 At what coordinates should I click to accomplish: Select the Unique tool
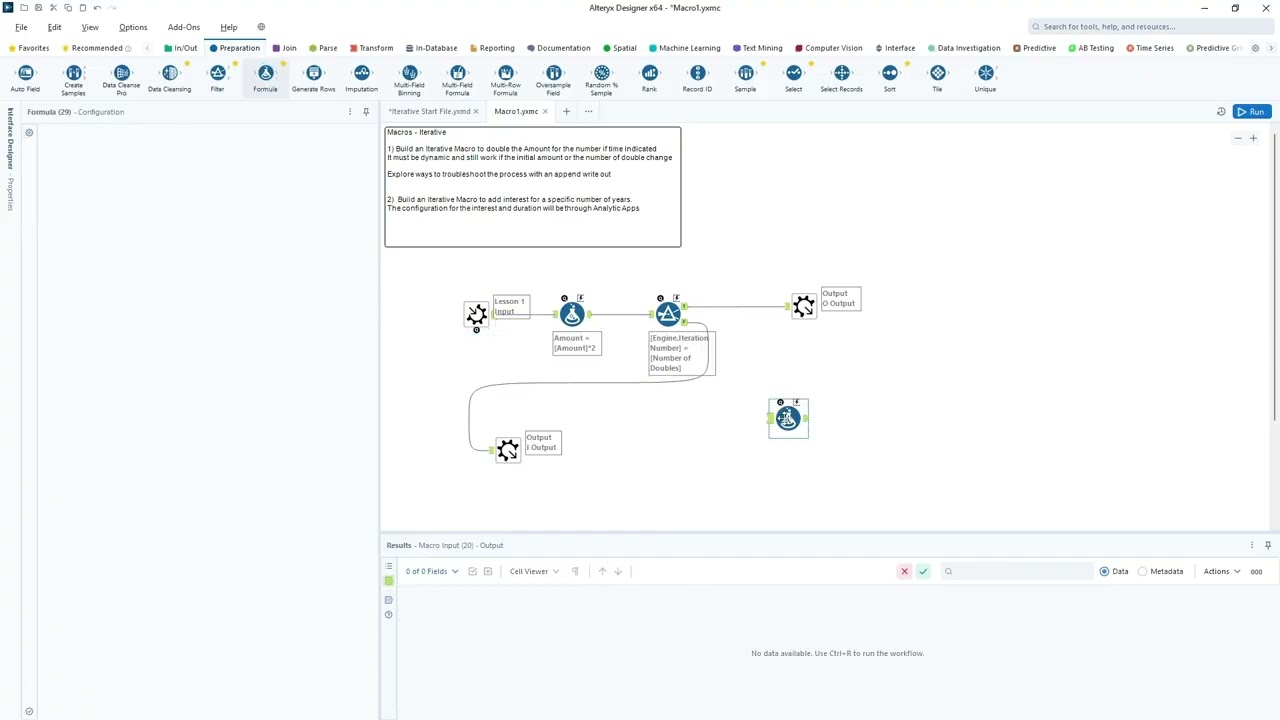pos(985,79)
